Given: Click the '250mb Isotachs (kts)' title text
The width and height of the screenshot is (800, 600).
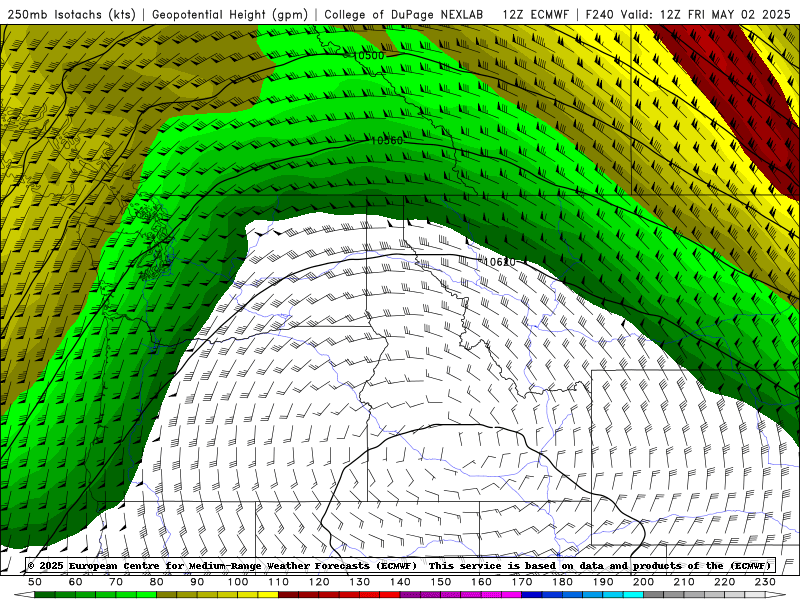Looking at the screenshot, I should tap(72, 14).
